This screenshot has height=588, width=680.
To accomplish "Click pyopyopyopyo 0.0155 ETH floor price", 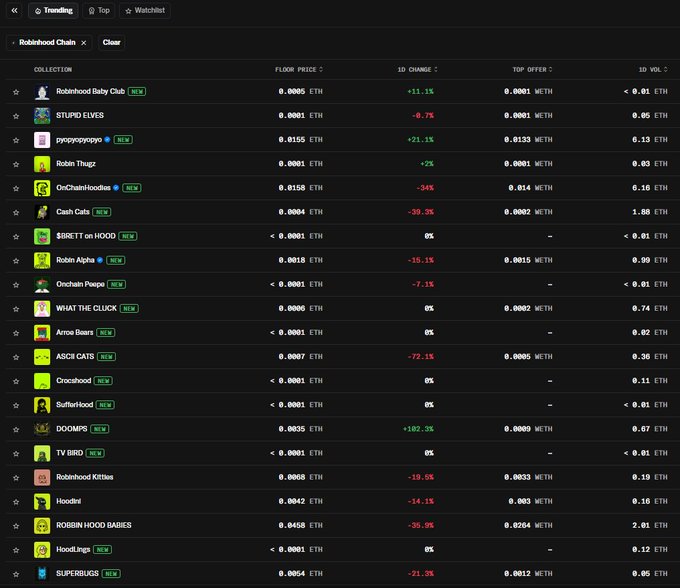I will click(x=301, y=140).
